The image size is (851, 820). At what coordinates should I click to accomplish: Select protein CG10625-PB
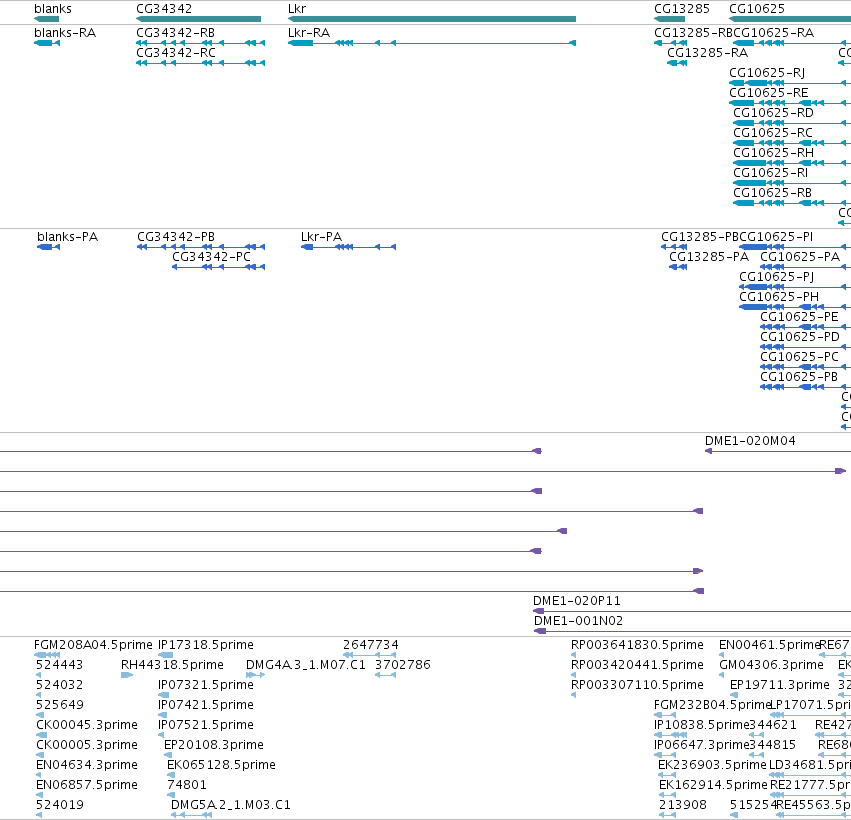point(799,377)
